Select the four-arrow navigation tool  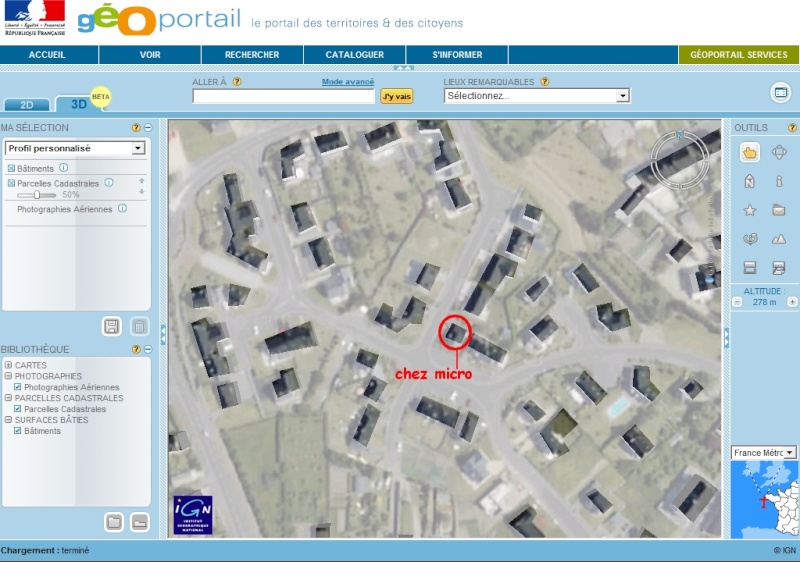[x=779, y=152]
